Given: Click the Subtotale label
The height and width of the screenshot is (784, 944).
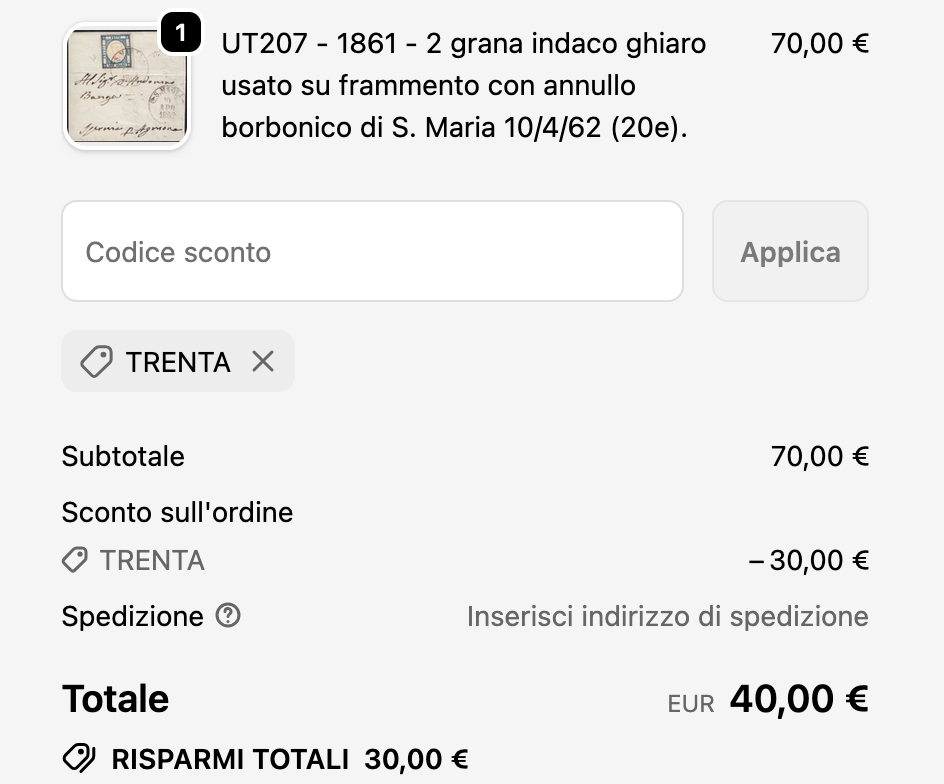Looking at the screenshot, I should (x=123, y=457).
